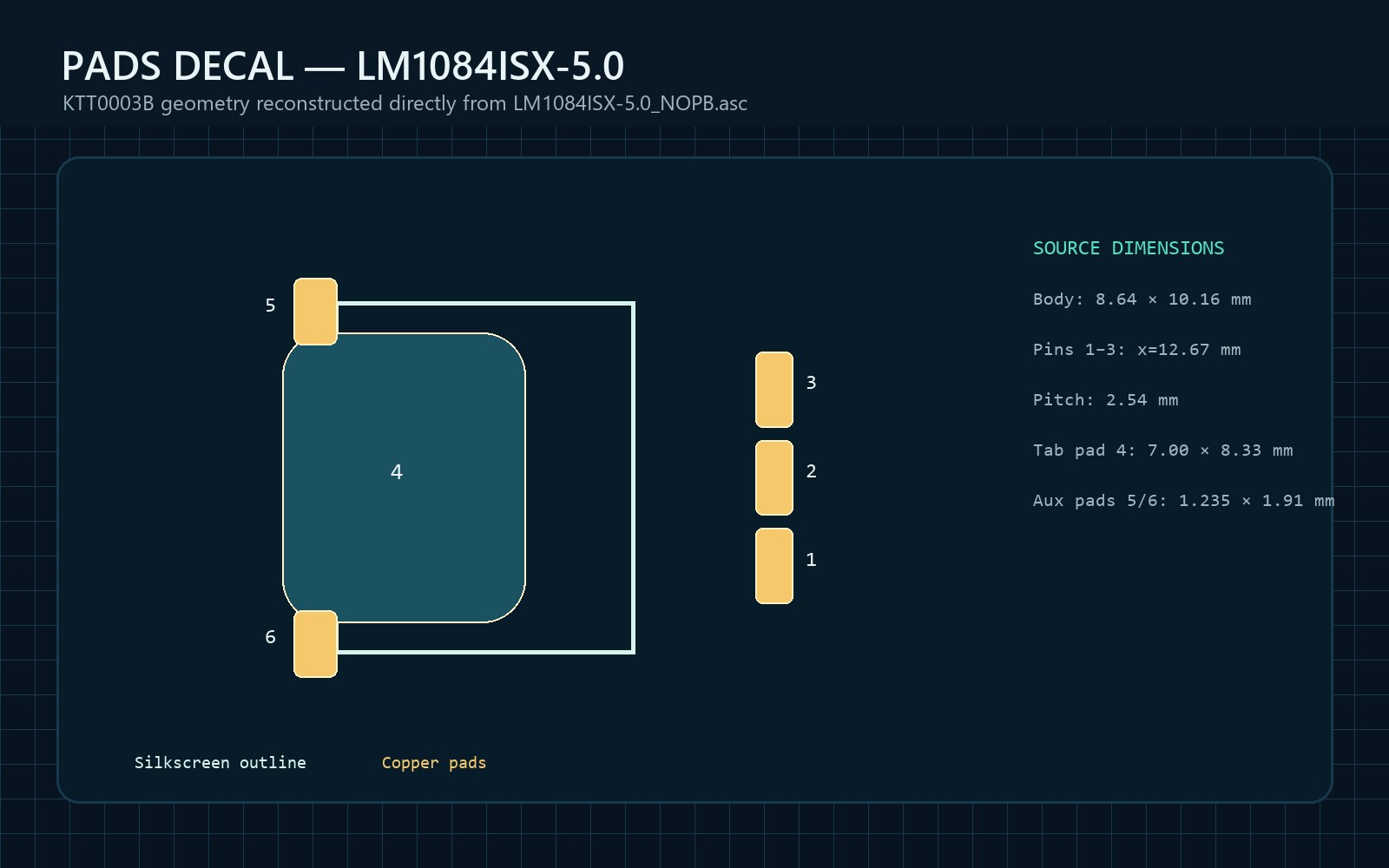Click the Copper pads legend label
Screen dimensions: 1389x868
(x=434, y=762)
